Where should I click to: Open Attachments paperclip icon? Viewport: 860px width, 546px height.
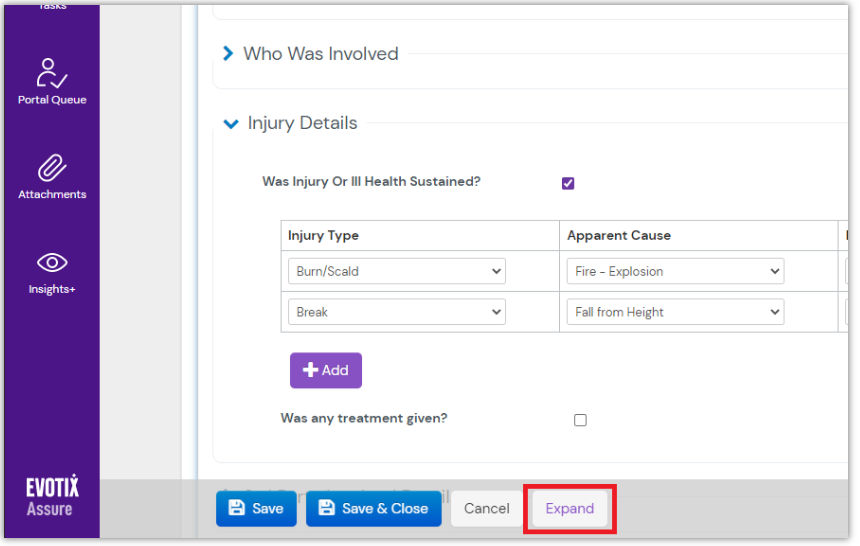[52, 168]
